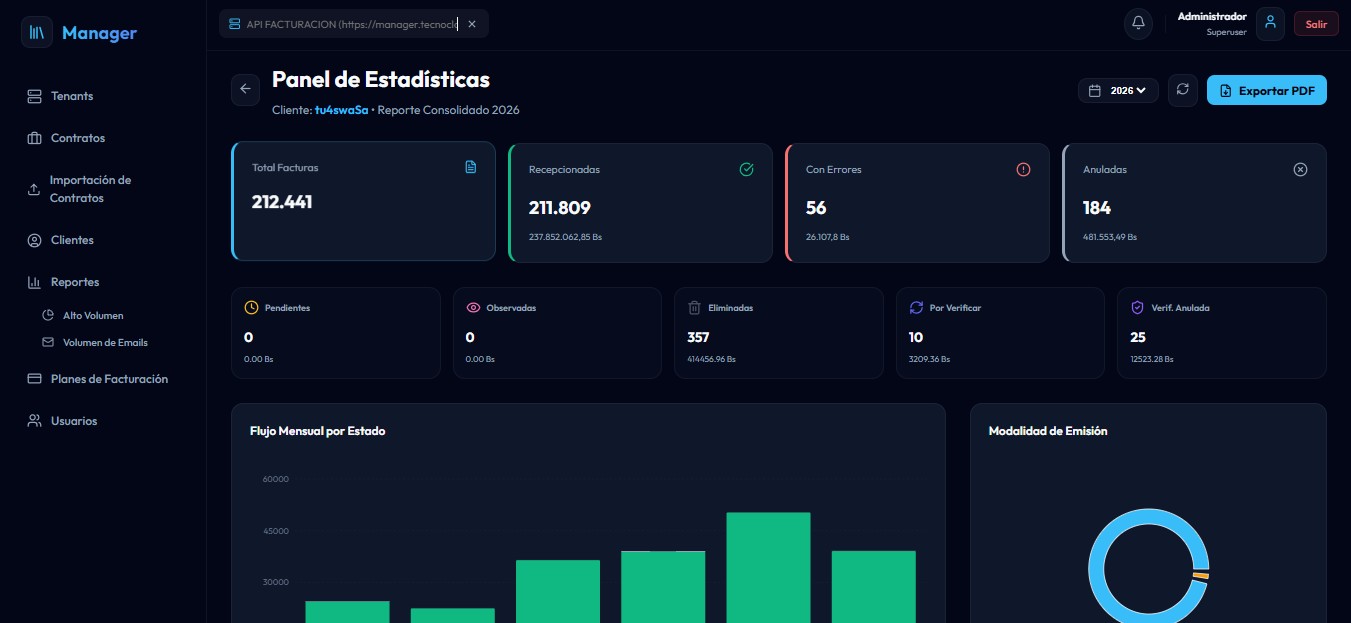Click the Verif. Anulada shield icon
The height and width of the screenshot is (623, 1351).
[x=1137, y=307]
